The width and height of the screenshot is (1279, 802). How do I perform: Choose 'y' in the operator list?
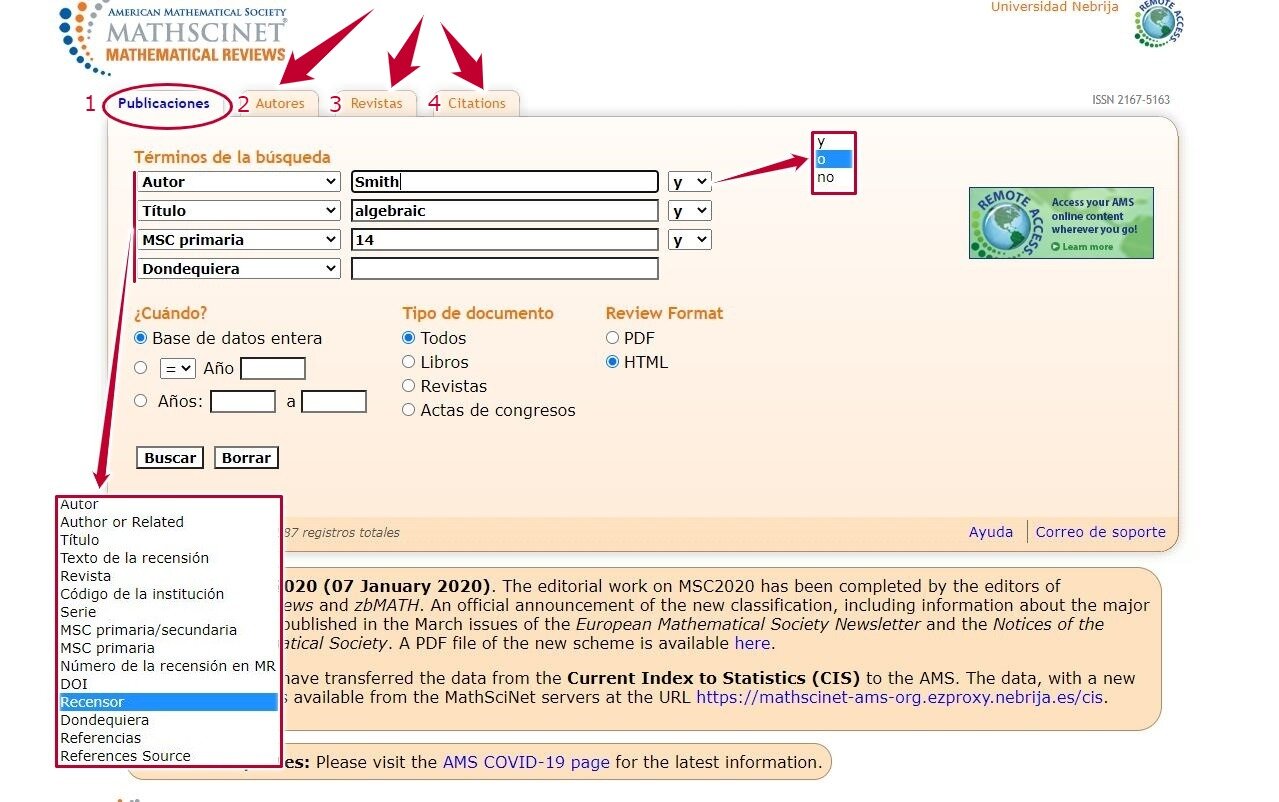coord(834,142)
